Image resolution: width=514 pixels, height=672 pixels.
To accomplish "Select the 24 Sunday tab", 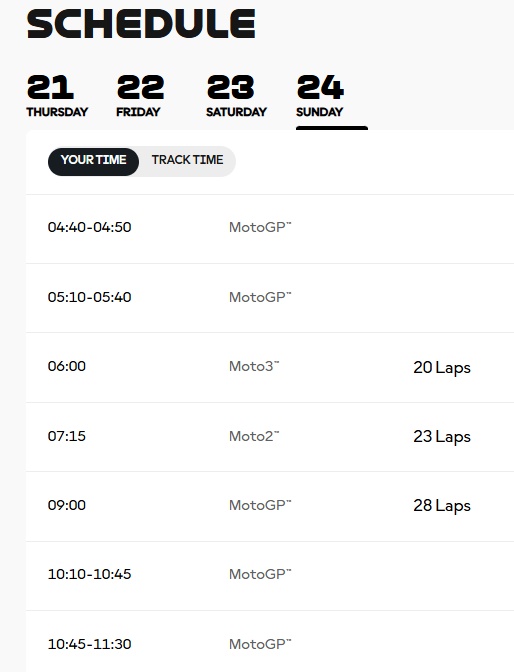I will tap(320, 96).
